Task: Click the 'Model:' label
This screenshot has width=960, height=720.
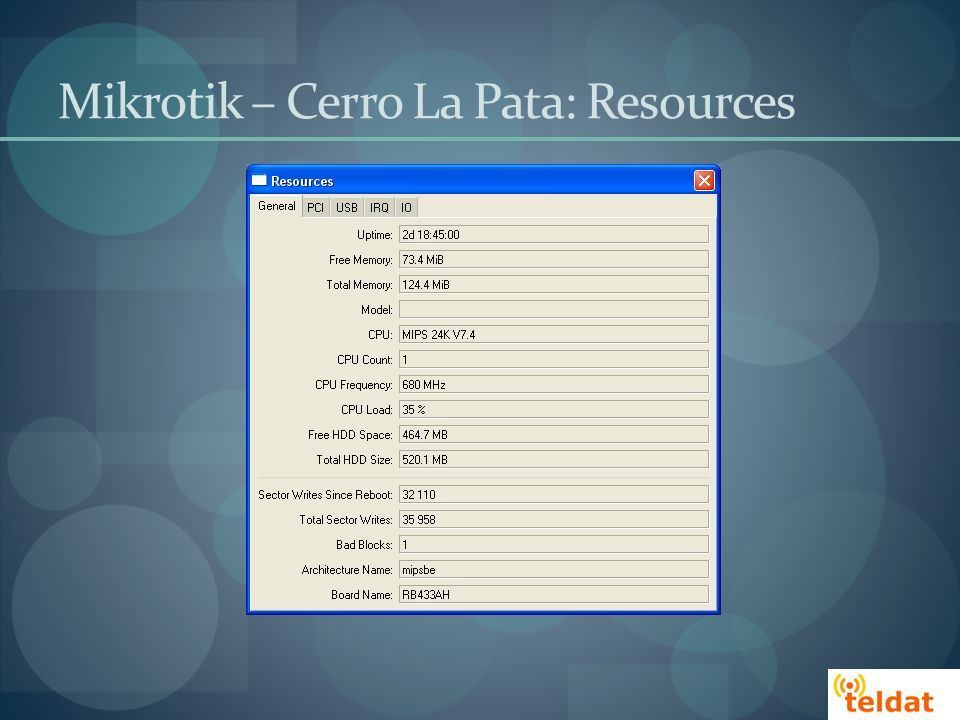Action: [377, 310]
